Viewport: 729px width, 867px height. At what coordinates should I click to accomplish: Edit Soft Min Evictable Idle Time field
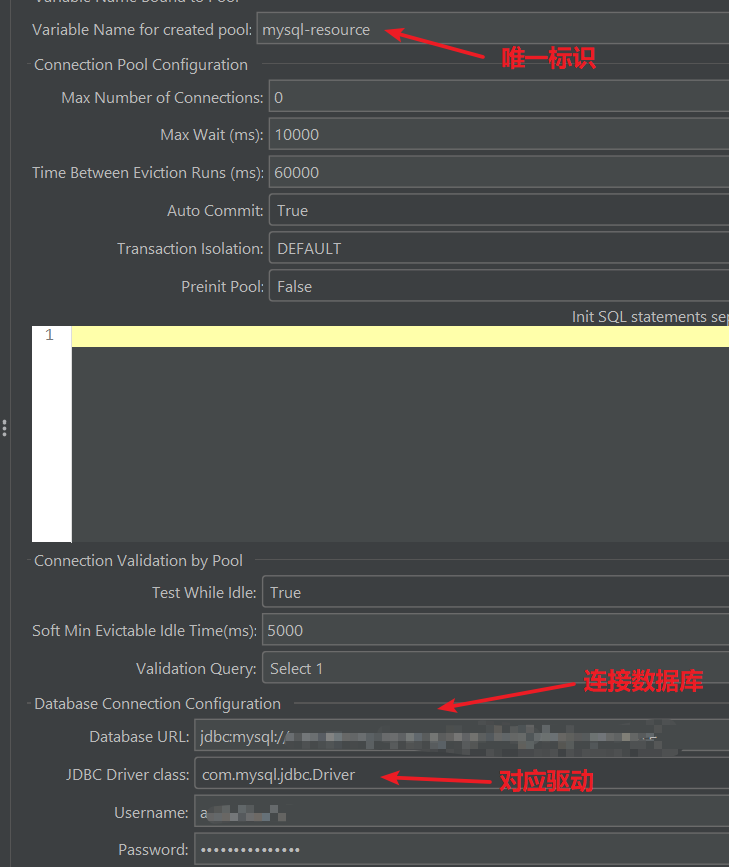point(495,630)
